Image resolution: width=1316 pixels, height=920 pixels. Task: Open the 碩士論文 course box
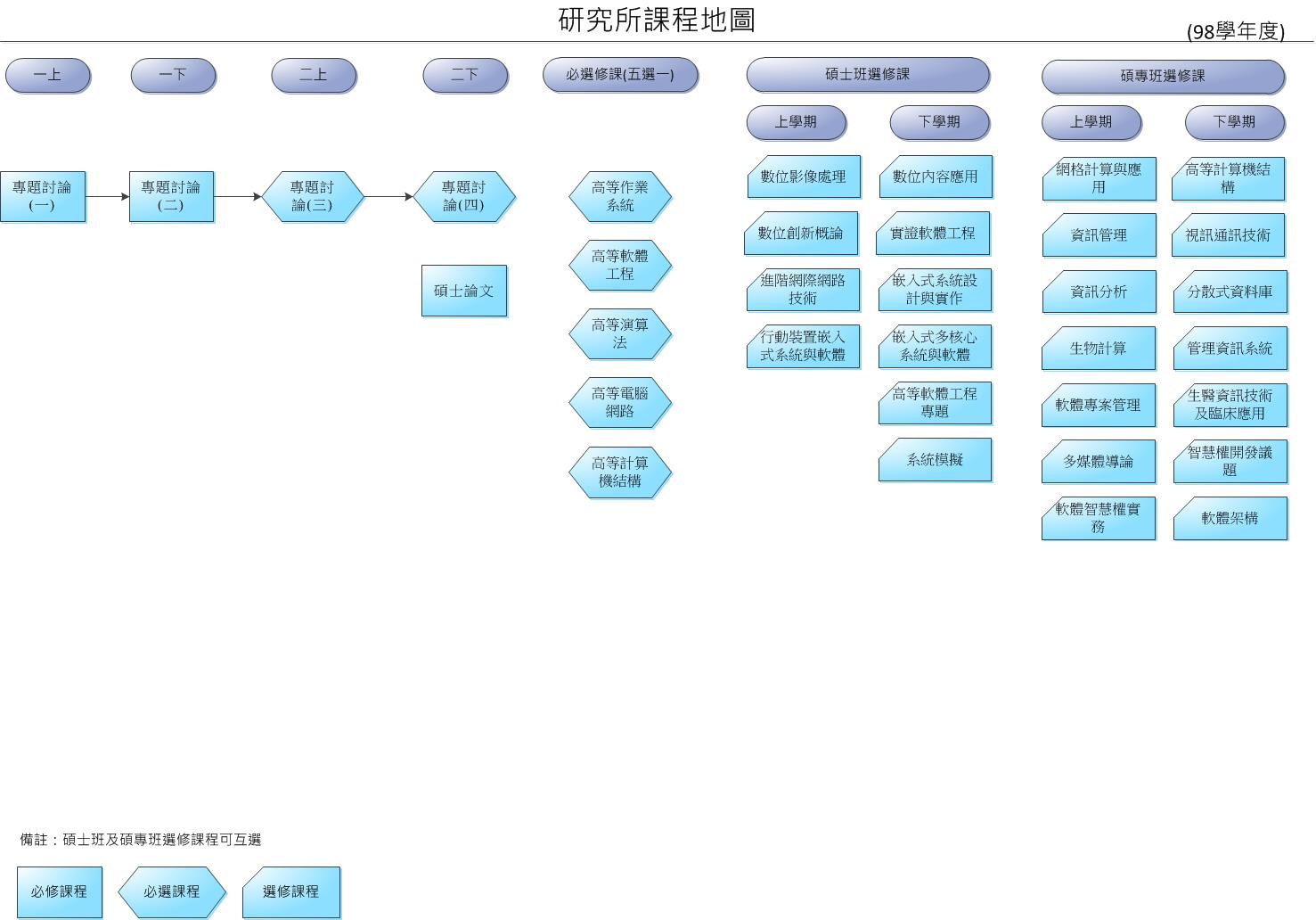point(464,291)
